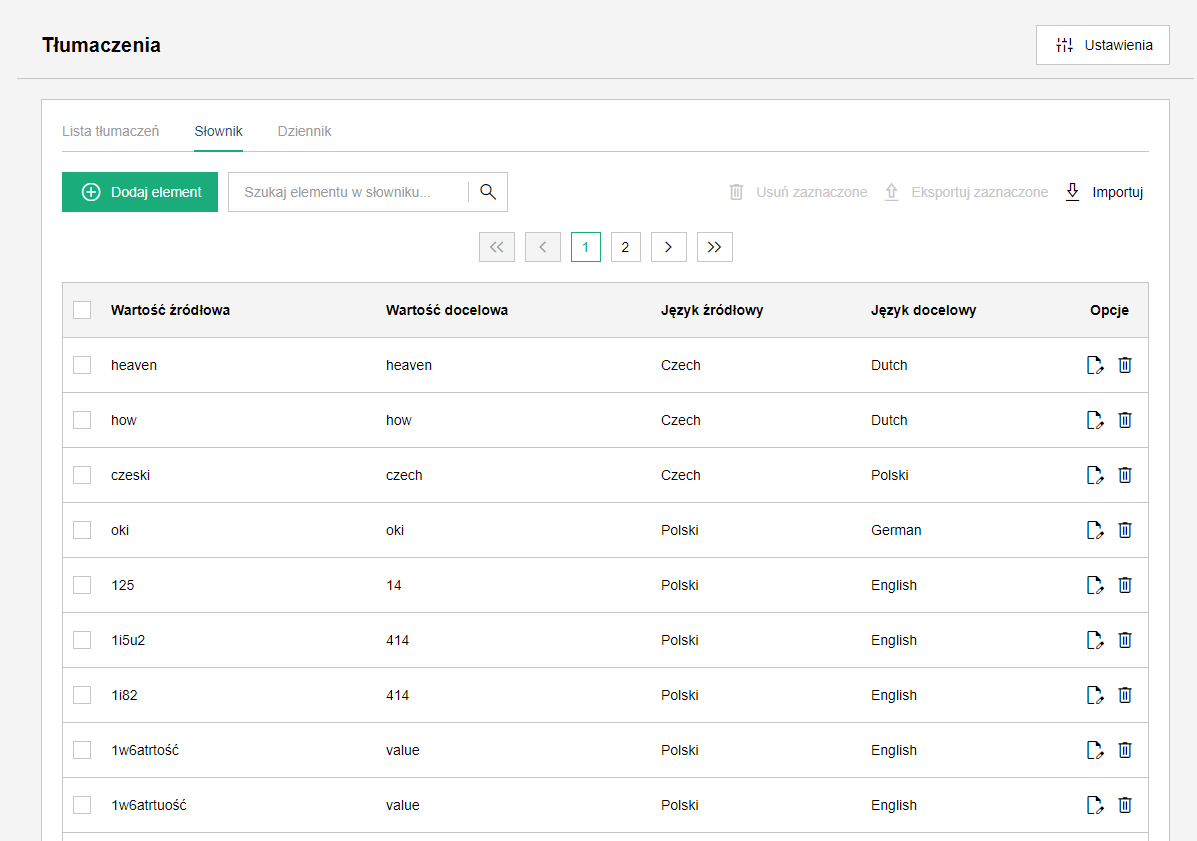Edit the 1i5u2 dictionary entry
1197x841 pixels.
click(1095, 640)
